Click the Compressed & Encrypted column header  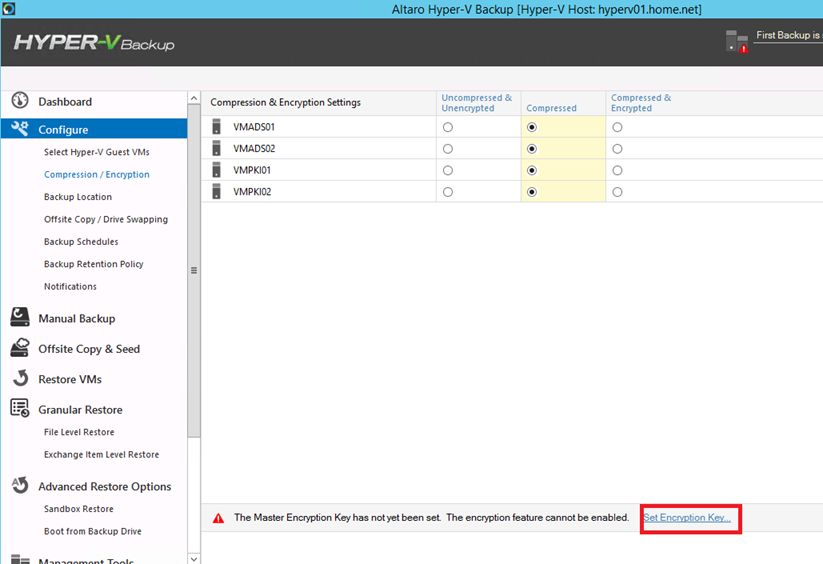[641, 103]
